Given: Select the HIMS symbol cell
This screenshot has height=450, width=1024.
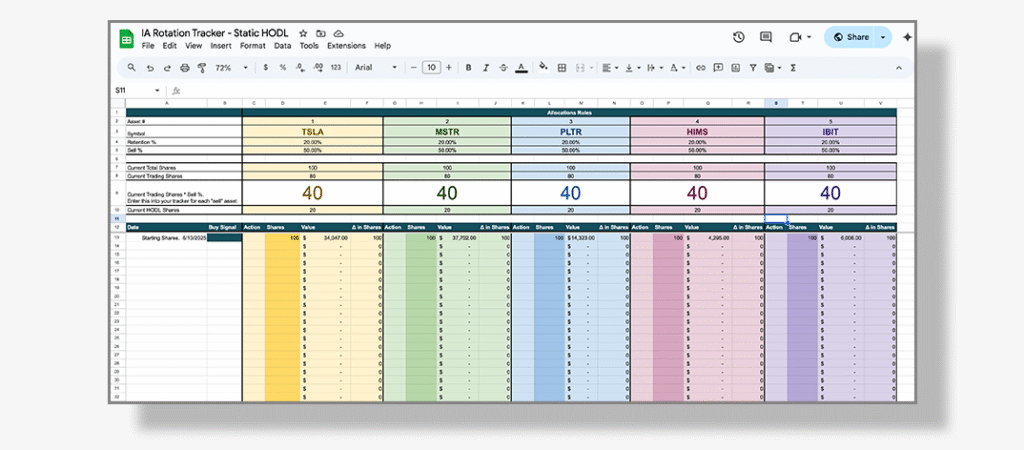Looking at the screenshot, I should (697, 132).
